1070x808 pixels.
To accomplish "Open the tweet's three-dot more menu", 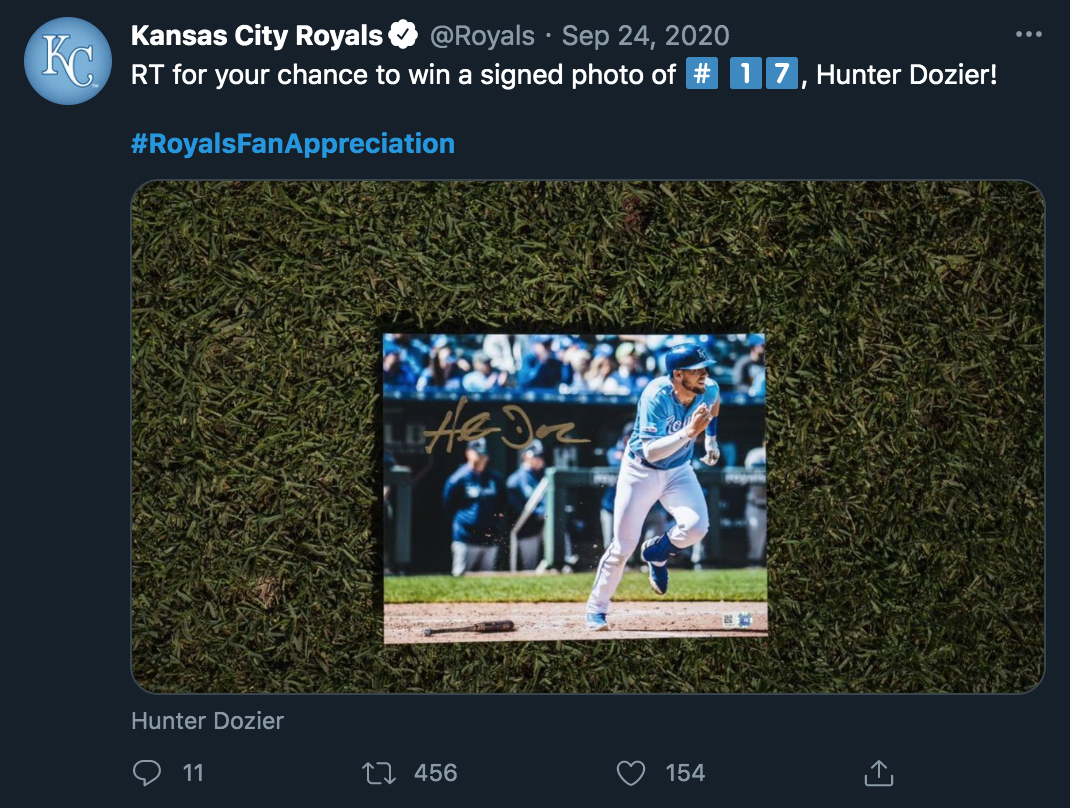I will coord(1028,35).
